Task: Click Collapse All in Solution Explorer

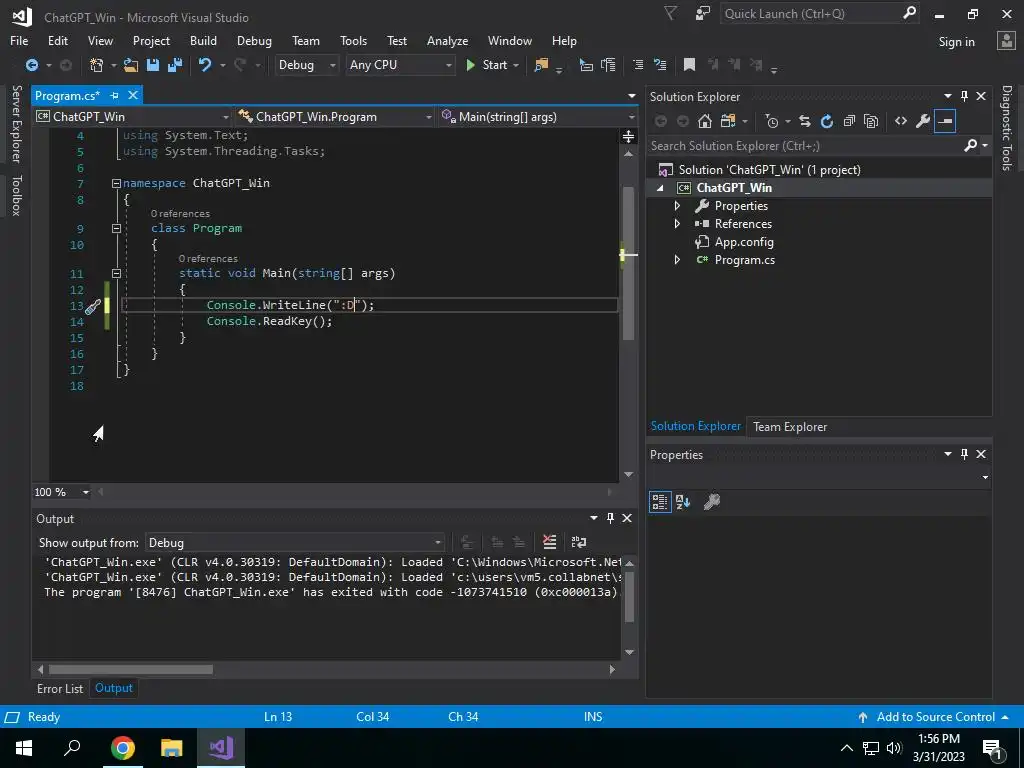Action: point(849,121)
